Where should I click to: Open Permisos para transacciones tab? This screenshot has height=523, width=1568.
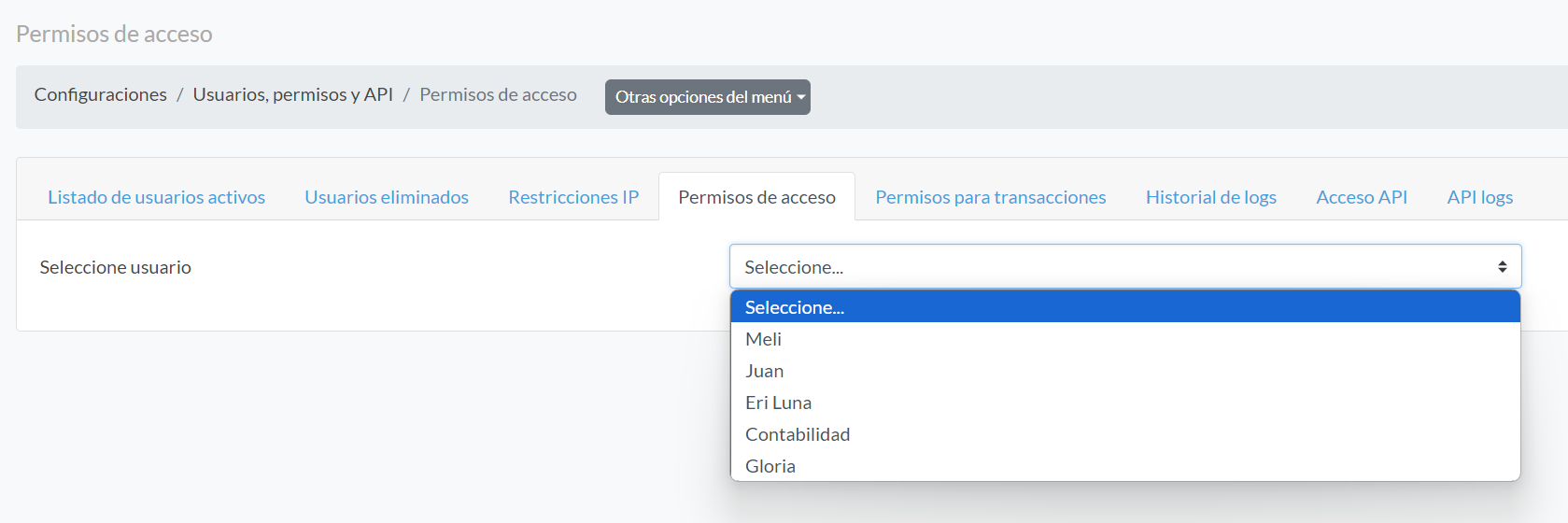991,197
